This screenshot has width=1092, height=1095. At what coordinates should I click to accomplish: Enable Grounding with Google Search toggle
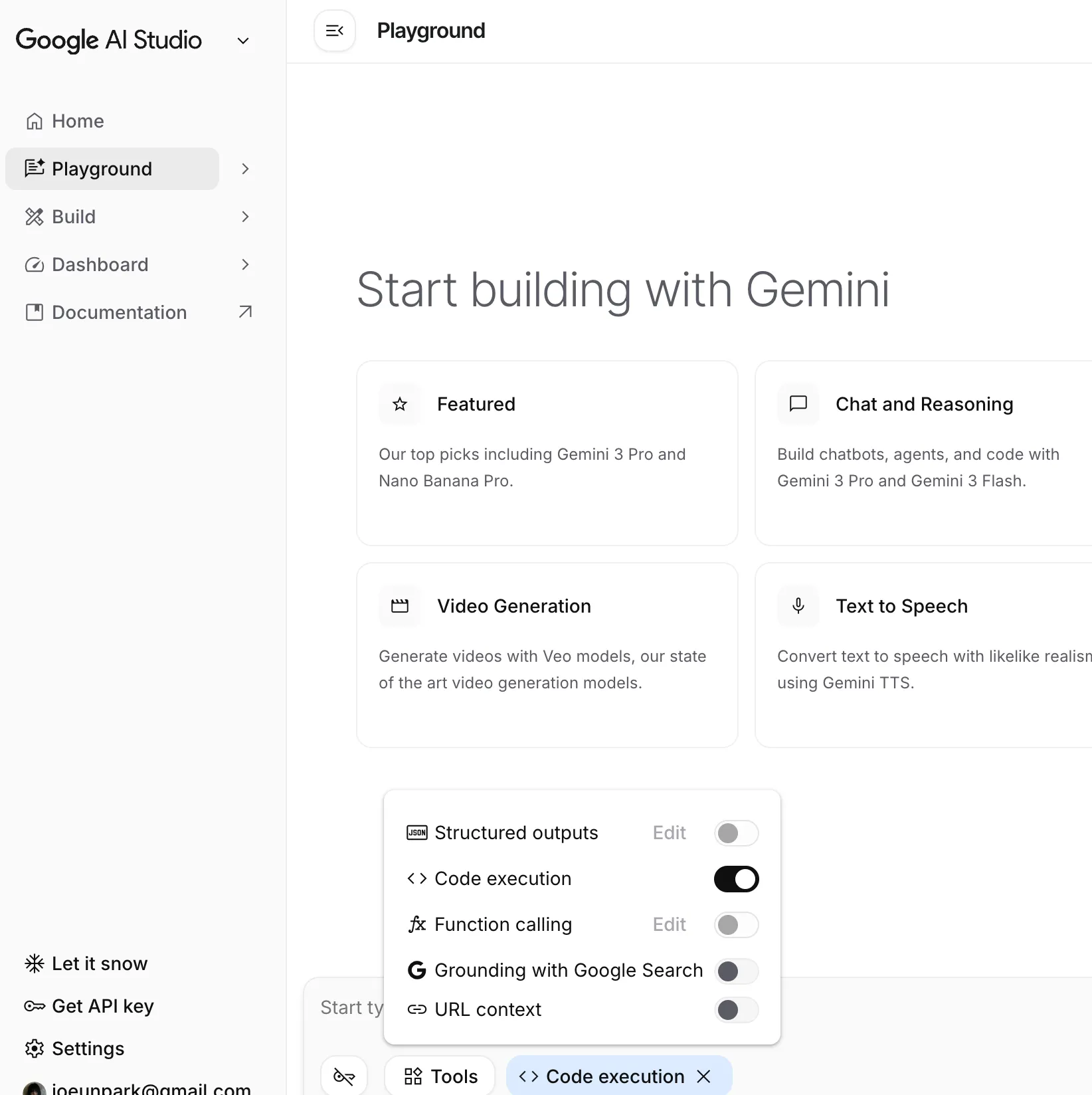(x=736, y=971)
